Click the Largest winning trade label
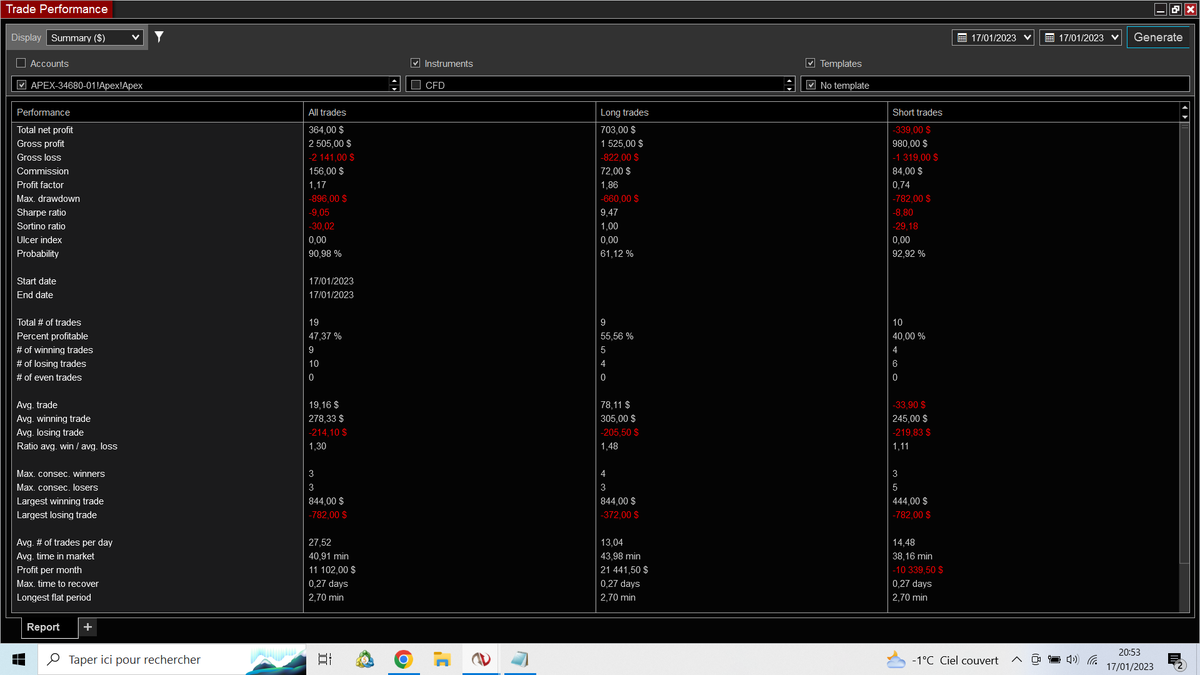 [x=60, y=501]
